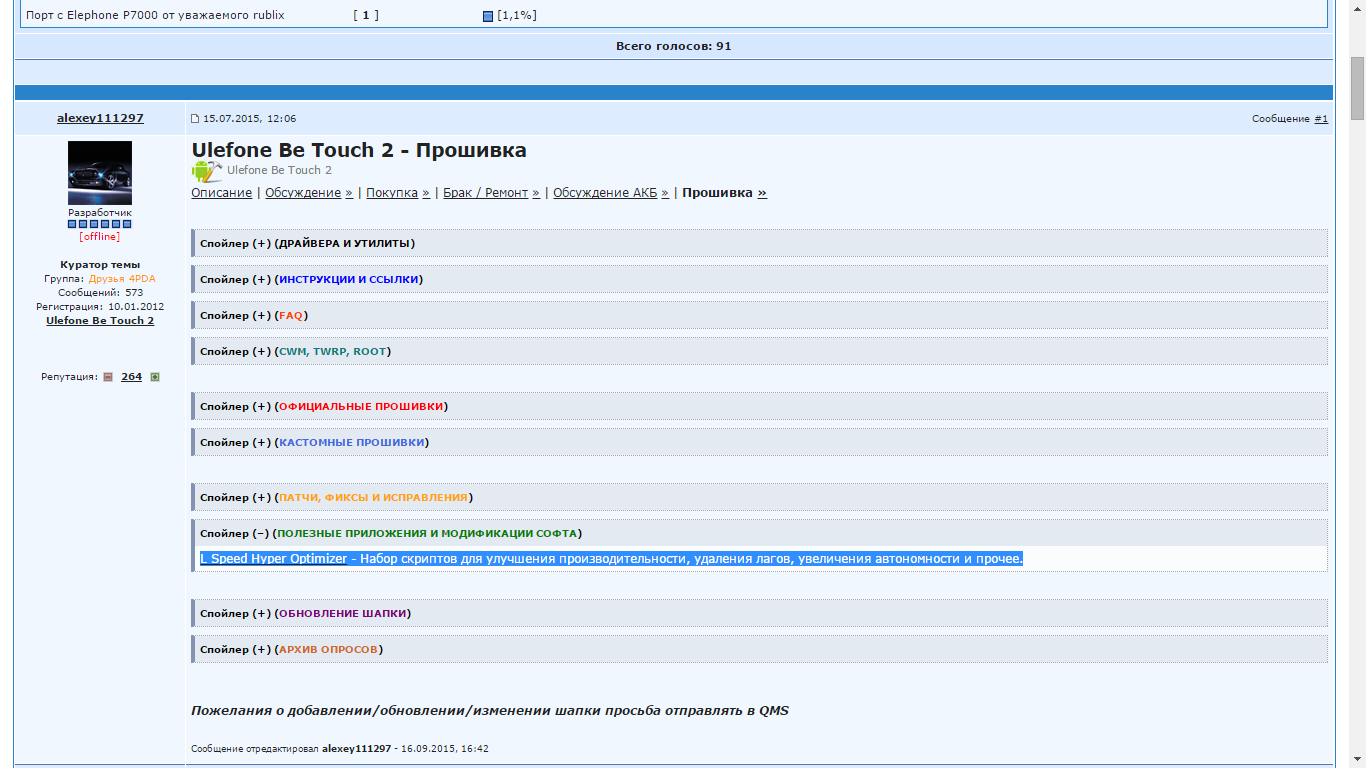Open the Обсуждение АКБ » link
The height and width of the screenshot is (768, 1366).
611,193
